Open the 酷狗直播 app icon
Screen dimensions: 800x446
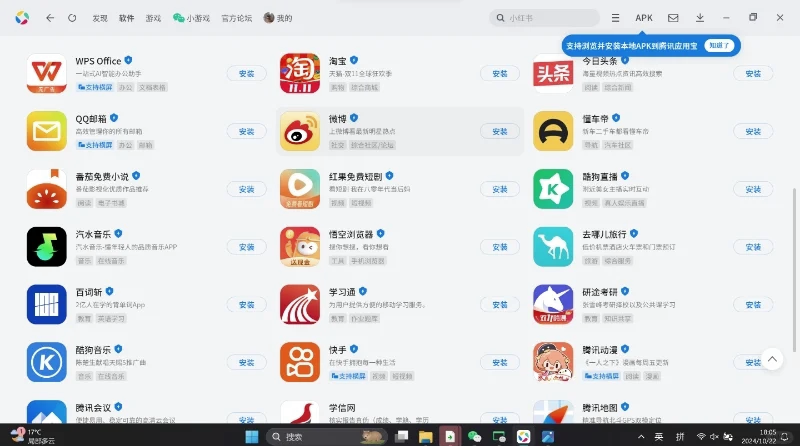point(553,189)
